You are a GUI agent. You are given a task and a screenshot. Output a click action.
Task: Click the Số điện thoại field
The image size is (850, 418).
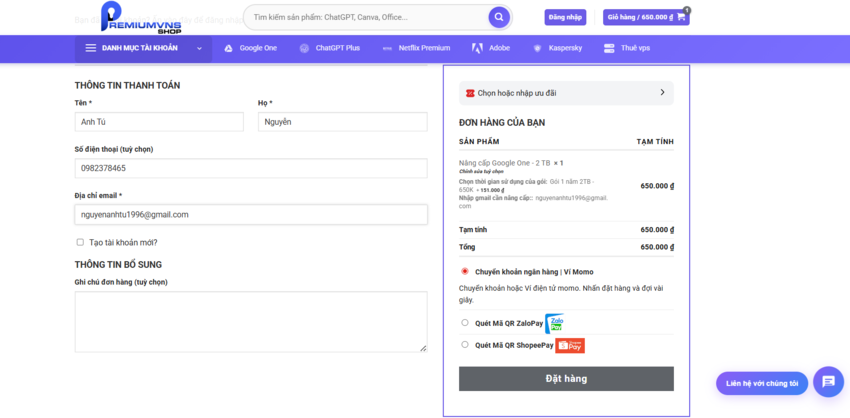pos(251,168)
